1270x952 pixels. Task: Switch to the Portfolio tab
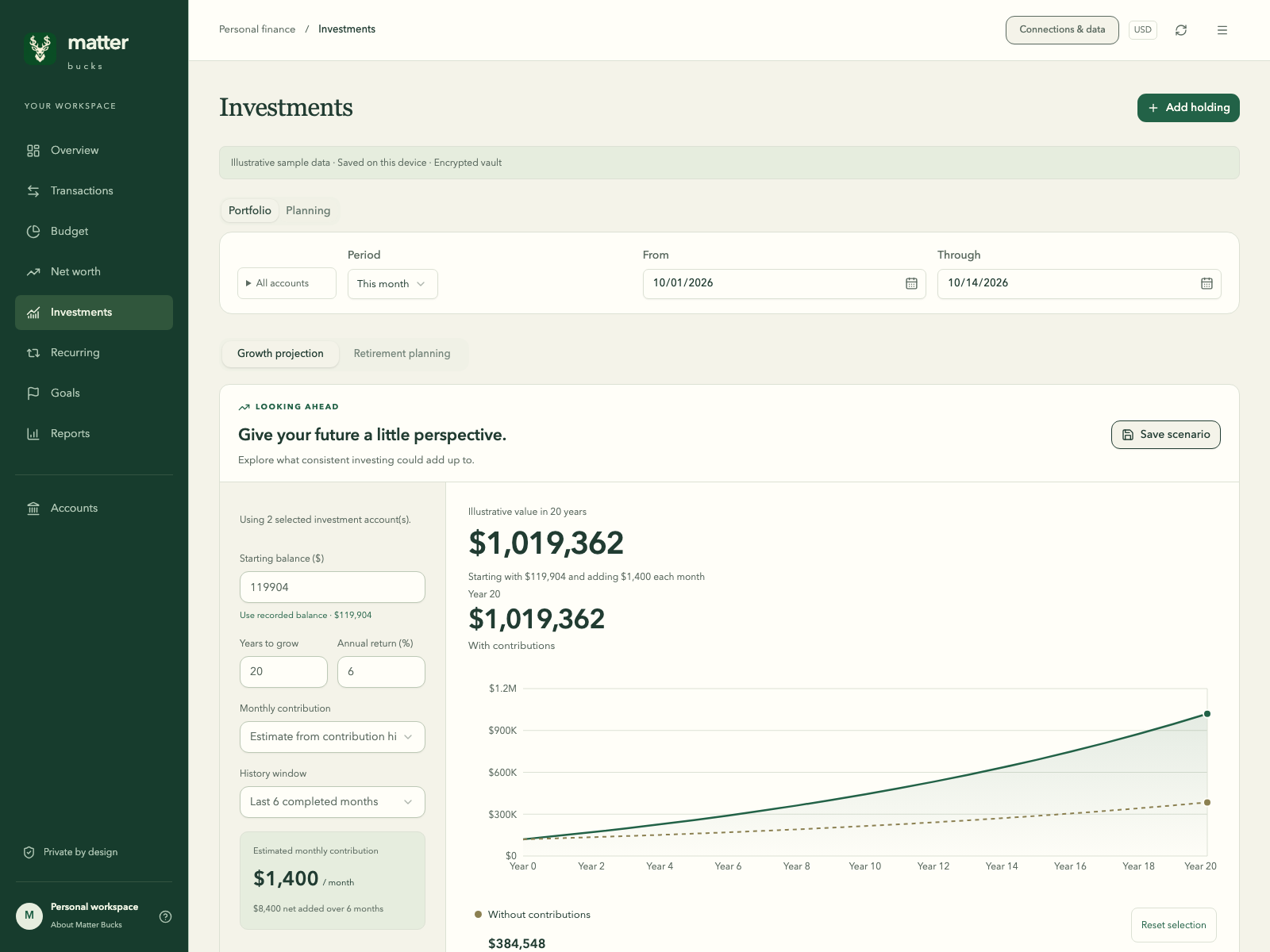coord(250,210)
